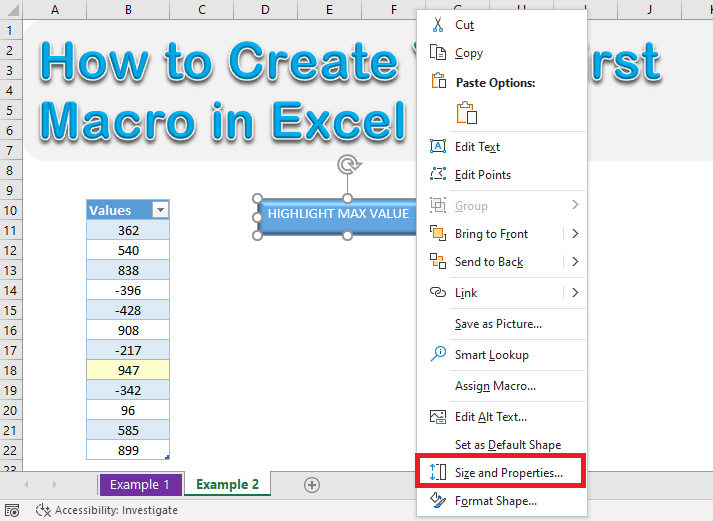Select row 18 header
The image size is (713, 521).
click(10, 370)
